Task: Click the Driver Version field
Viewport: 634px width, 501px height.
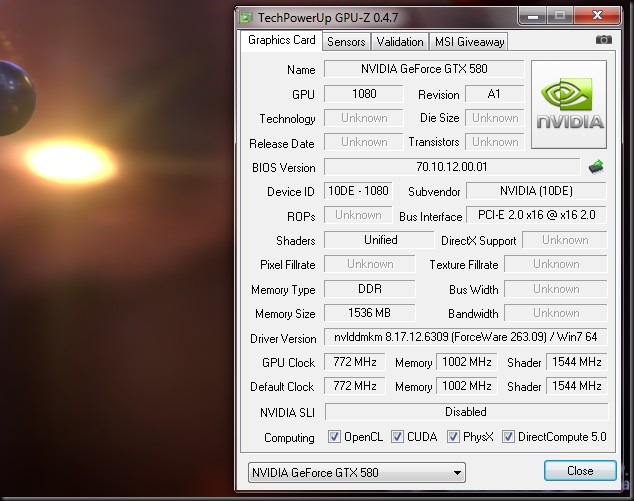Action: tap(466, 337)
